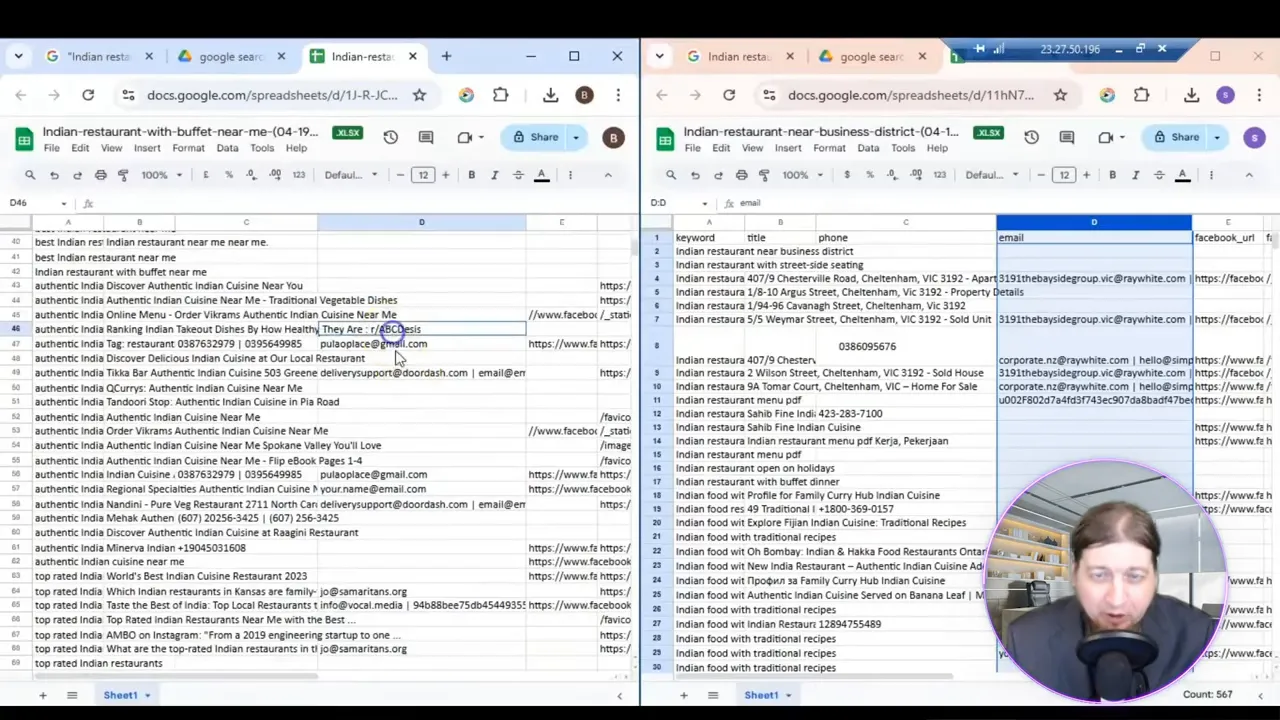The height and width of the screenshot is (720, 1280).
Task: Select column D header in right spreadsheet
Action: pyautogui.click(x=1094, y=222)
